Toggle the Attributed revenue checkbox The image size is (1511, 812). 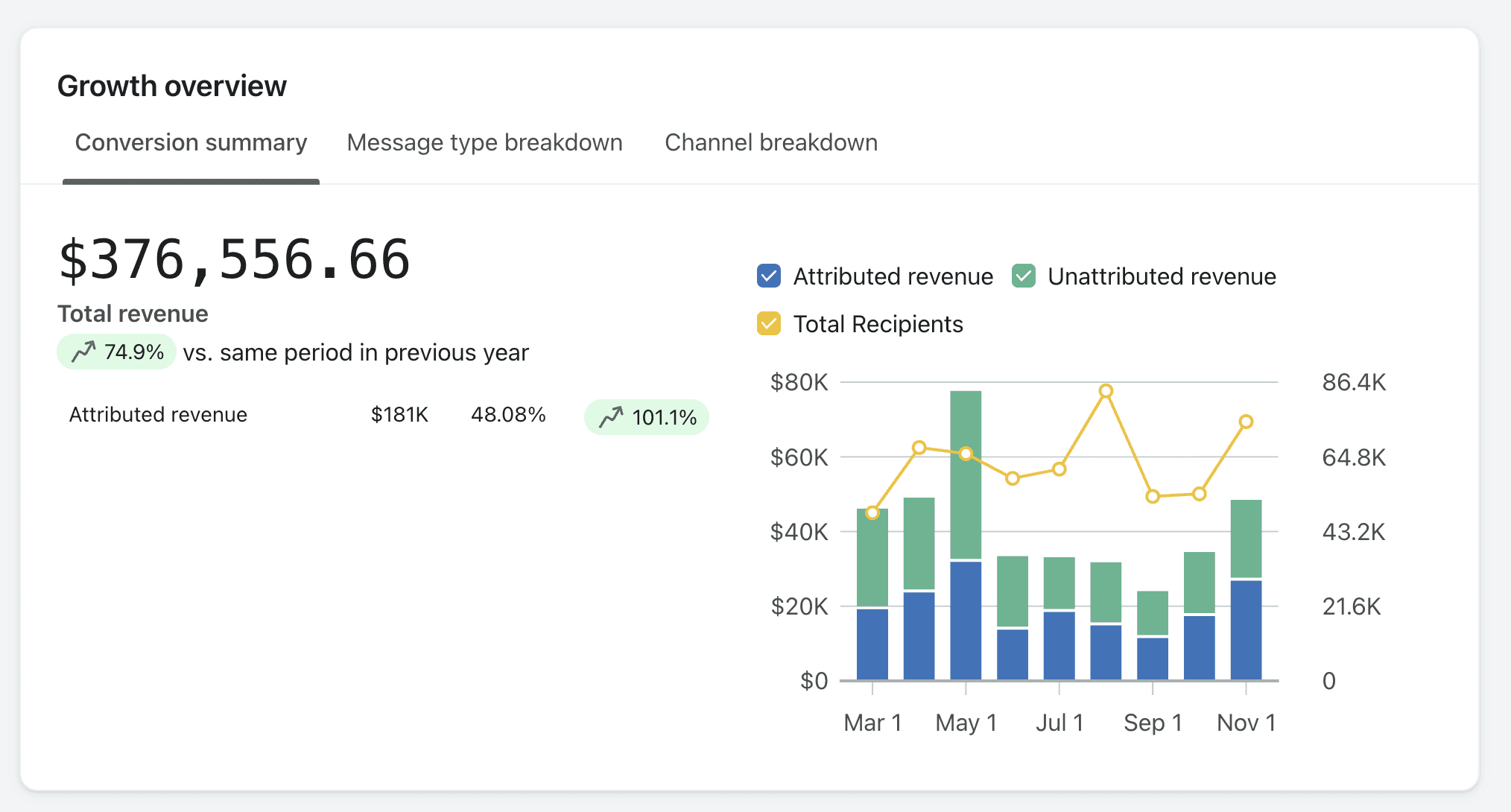[768, 276]
